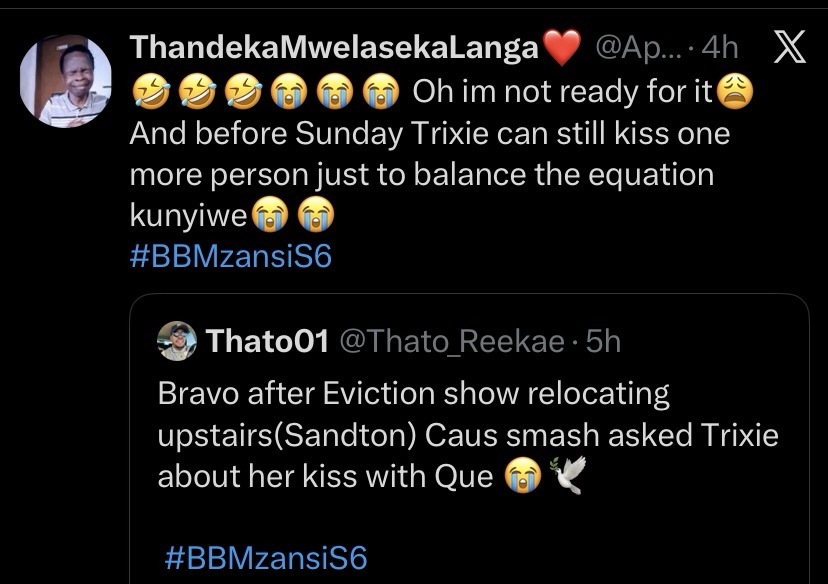This screenshot has width=828, height=584.
Task: Click the 5h timestamp on the quoted tweet
Action: pyautogui.click(x=603, y=341)
